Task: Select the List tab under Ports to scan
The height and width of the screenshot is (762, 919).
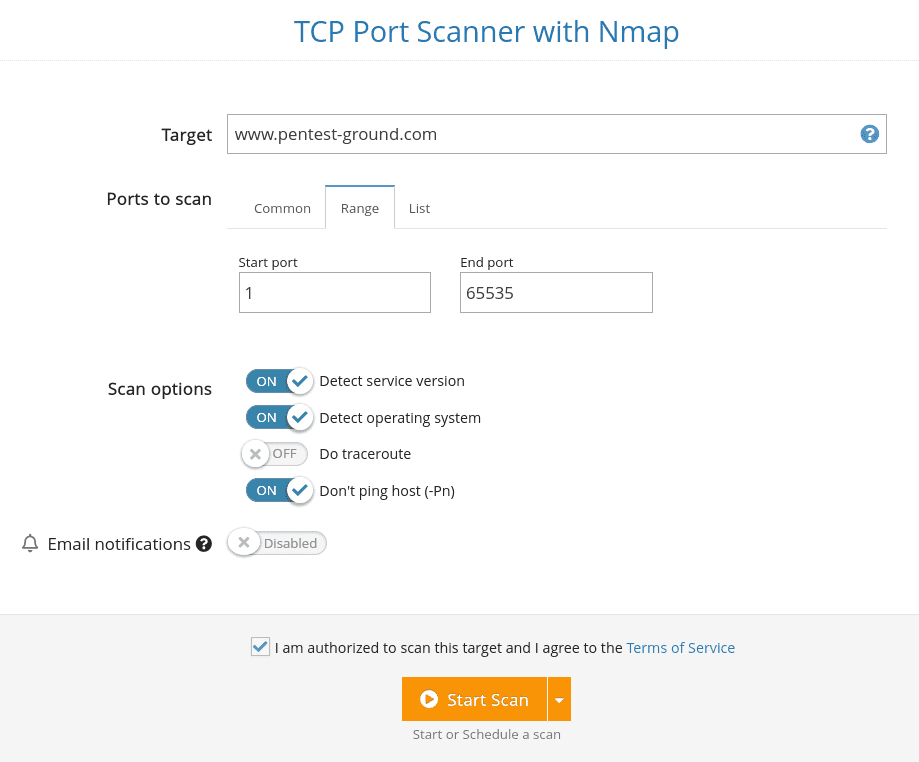Action: click(x=419, y=208)
